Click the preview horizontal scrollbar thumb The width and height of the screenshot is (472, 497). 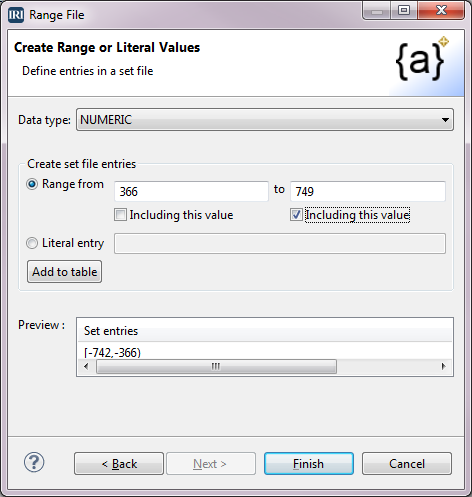pyautogui.click(x=216, y=366)
